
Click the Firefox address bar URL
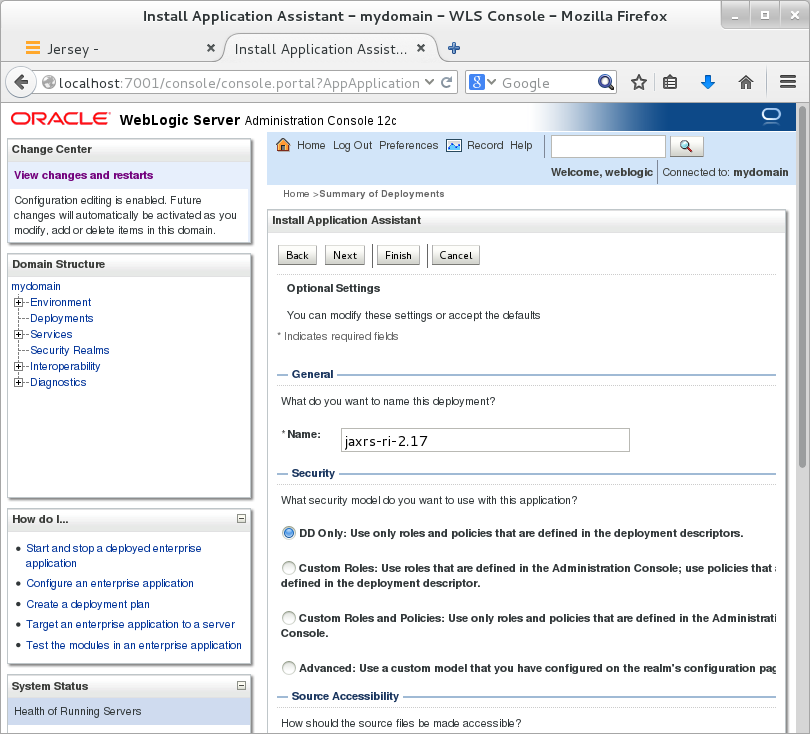tap(239, 83)
